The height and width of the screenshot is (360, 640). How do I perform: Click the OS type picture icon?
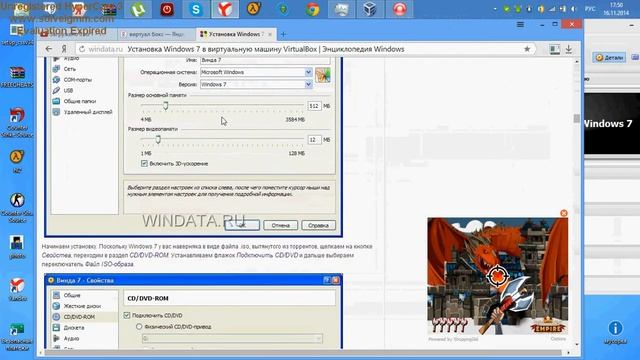point(323,75)
